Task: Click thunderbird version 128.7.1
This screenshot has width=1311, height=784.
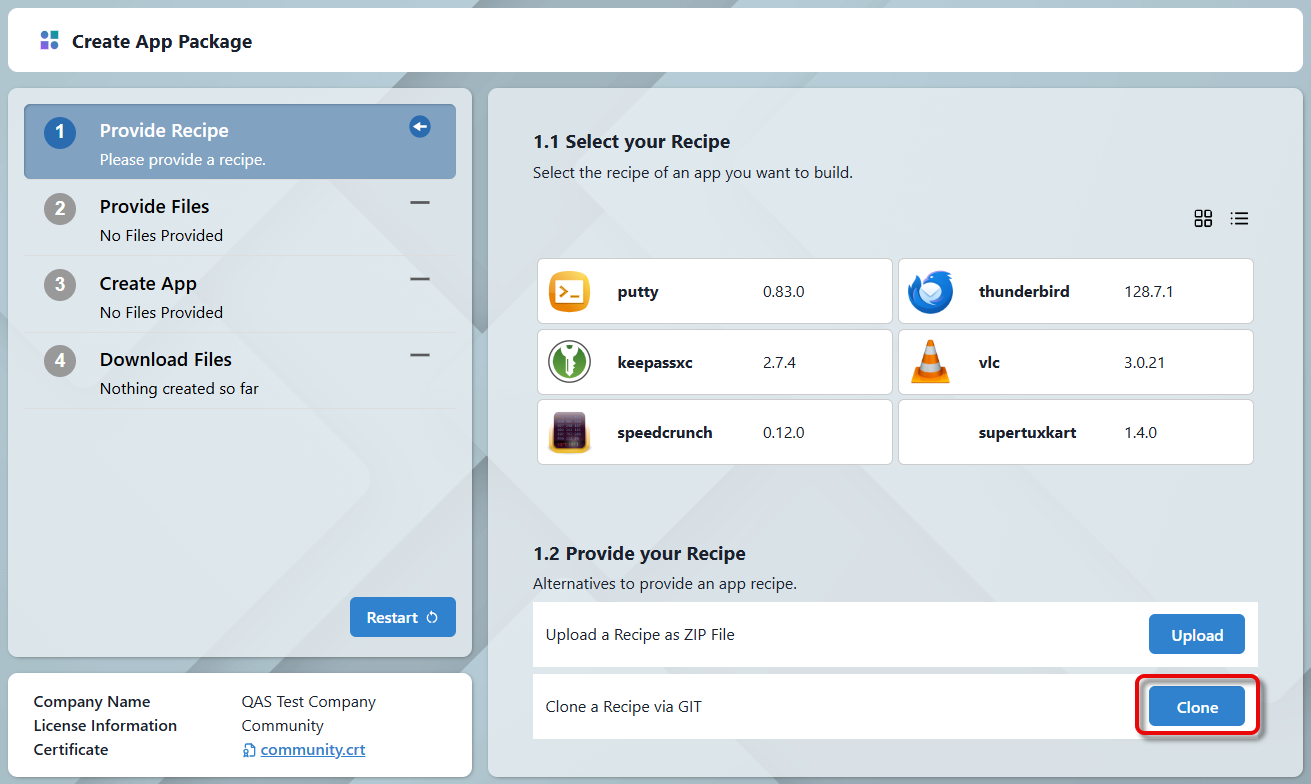Action: [1148, 292]
